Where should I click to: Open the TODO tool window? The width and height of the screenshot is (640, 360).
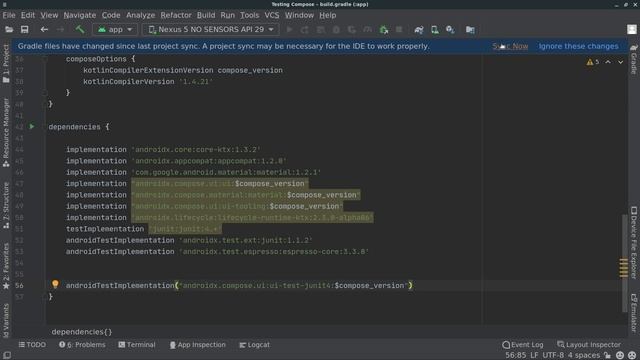pyautogui.click(x=32, y=345)
